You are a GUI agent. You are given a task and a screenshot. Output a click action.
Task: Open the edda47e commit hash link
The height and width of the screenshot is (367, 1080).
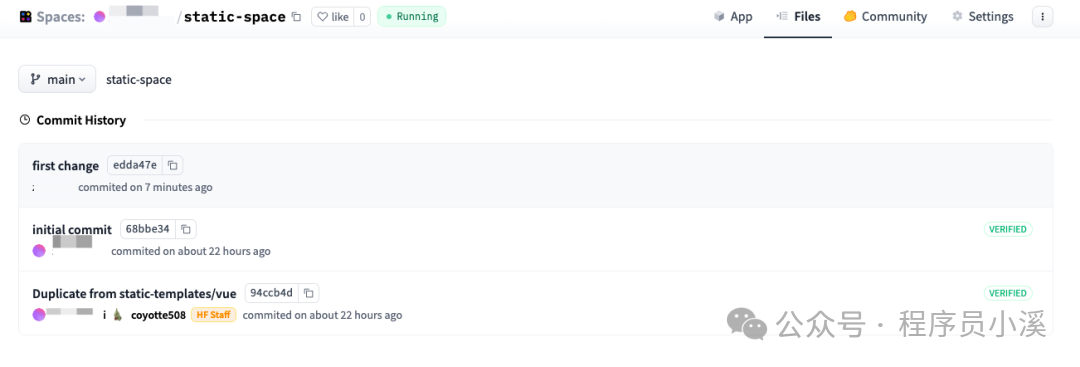point(135,165)
